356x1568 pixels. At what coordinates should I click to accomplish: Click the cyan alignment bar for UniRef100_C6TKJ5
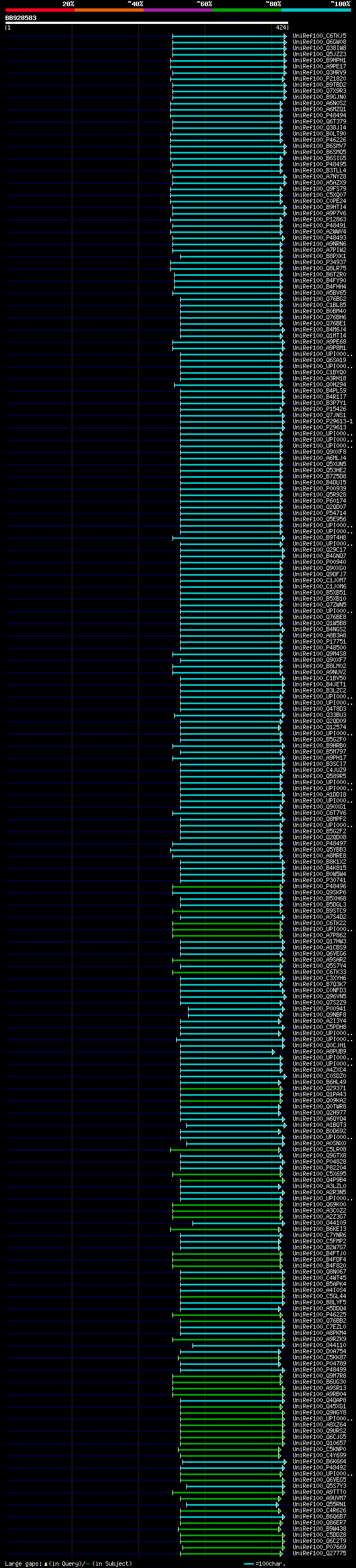pos(229,36)
